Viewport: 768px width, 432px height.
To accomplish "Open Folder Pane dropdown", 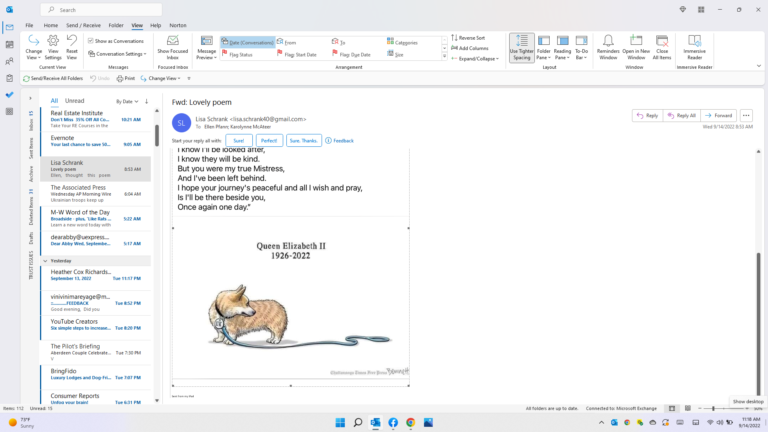I will coord(544,48).
